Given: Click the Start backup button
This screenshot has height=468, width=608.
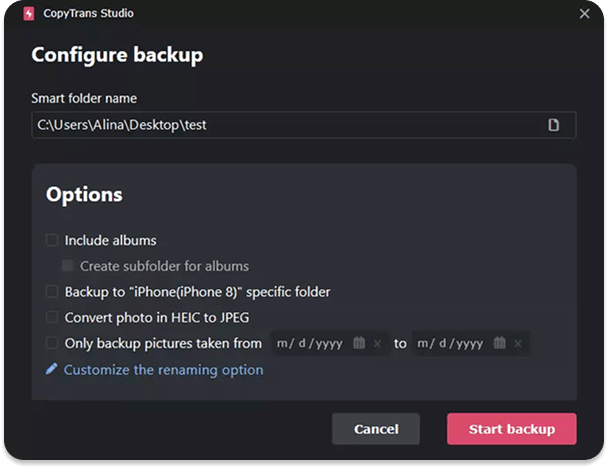Looking at the screenshot, I should click(x=511, y=429).
